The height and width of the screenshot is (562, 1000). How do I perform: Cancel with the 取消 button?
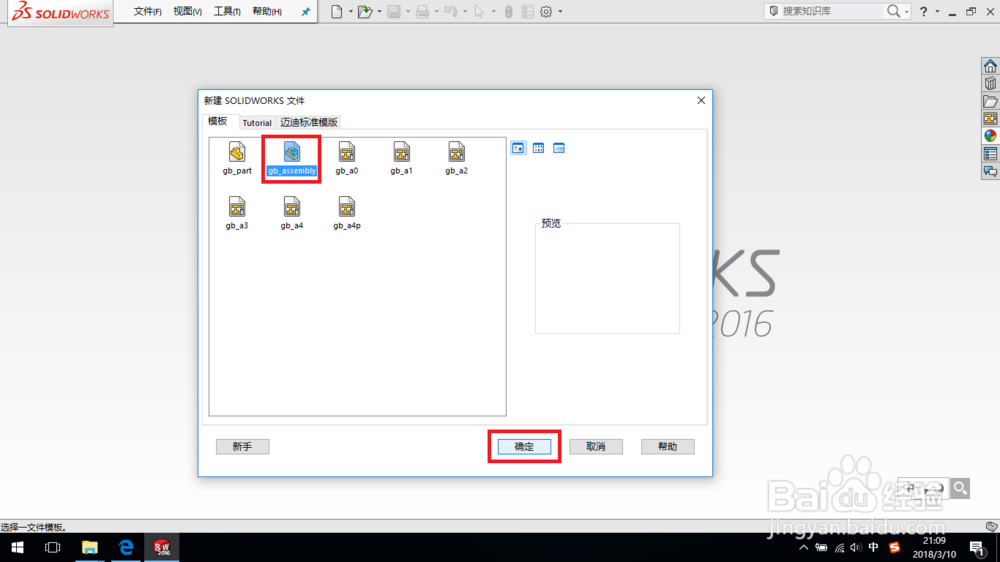(596, 447)
